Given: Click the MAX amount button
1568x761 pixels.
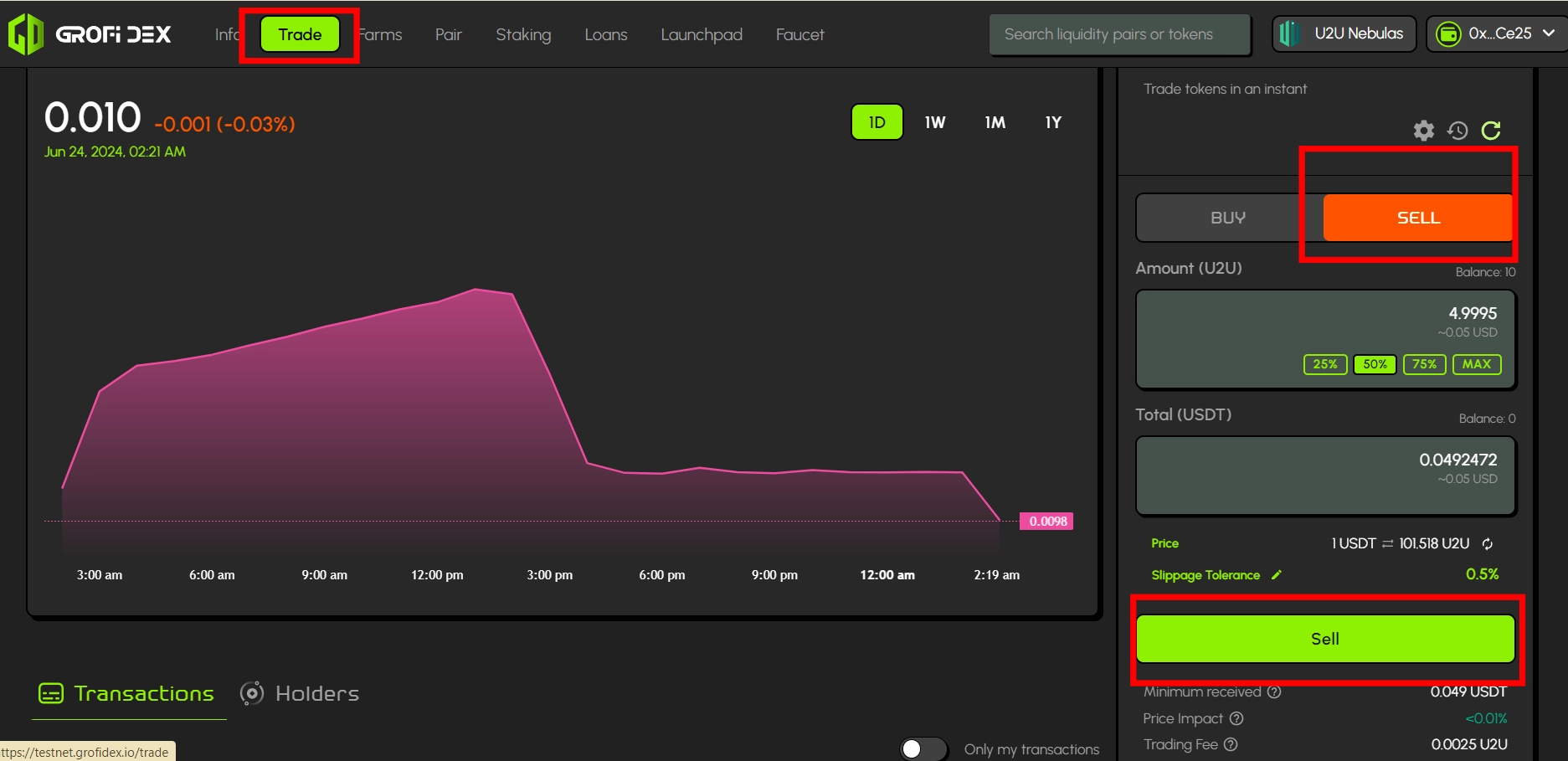Looking at the screenshot, I should pyautogui.click(x=1477, y=364).
